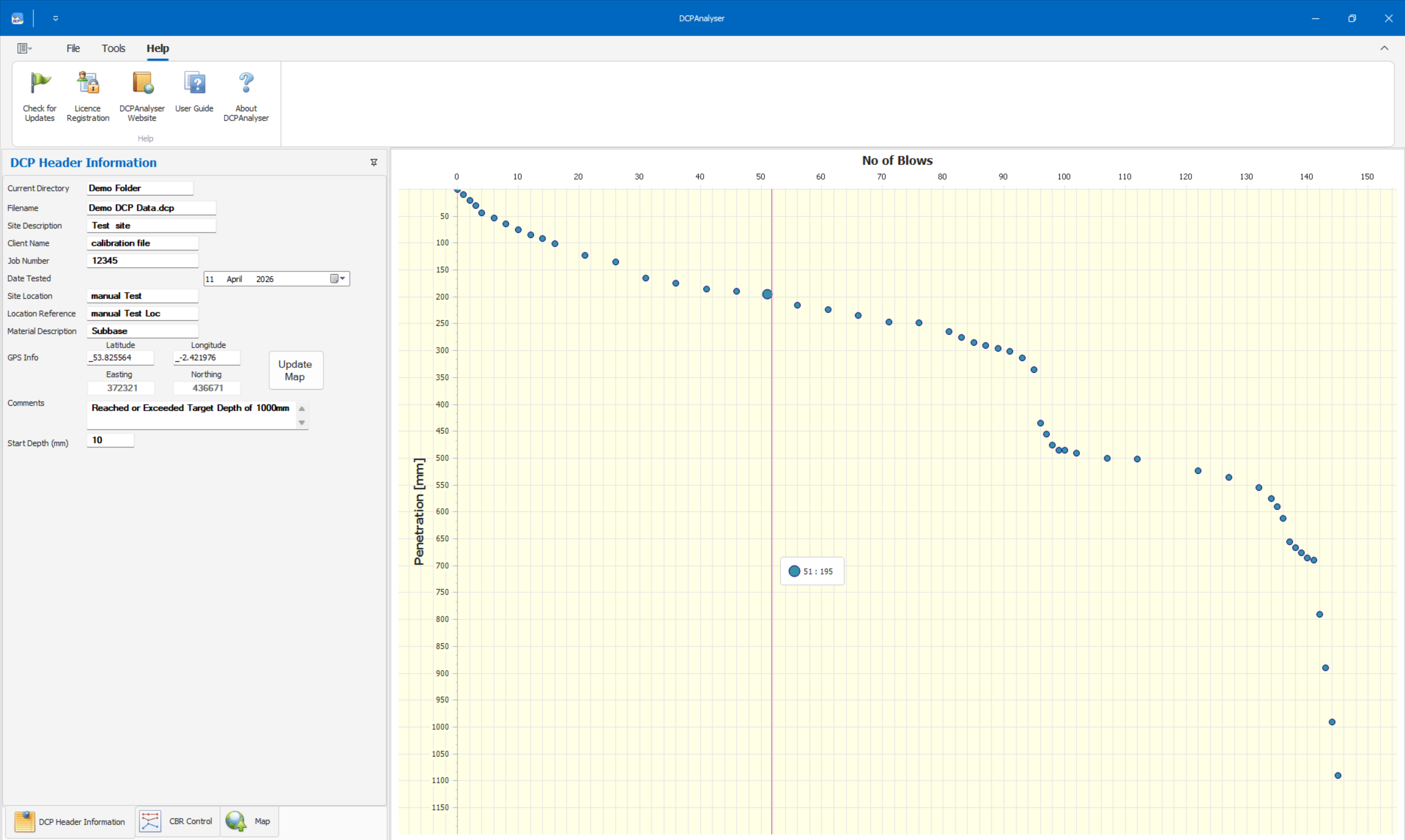
Task: Click the Material Description field
Action: pos(143,331)
